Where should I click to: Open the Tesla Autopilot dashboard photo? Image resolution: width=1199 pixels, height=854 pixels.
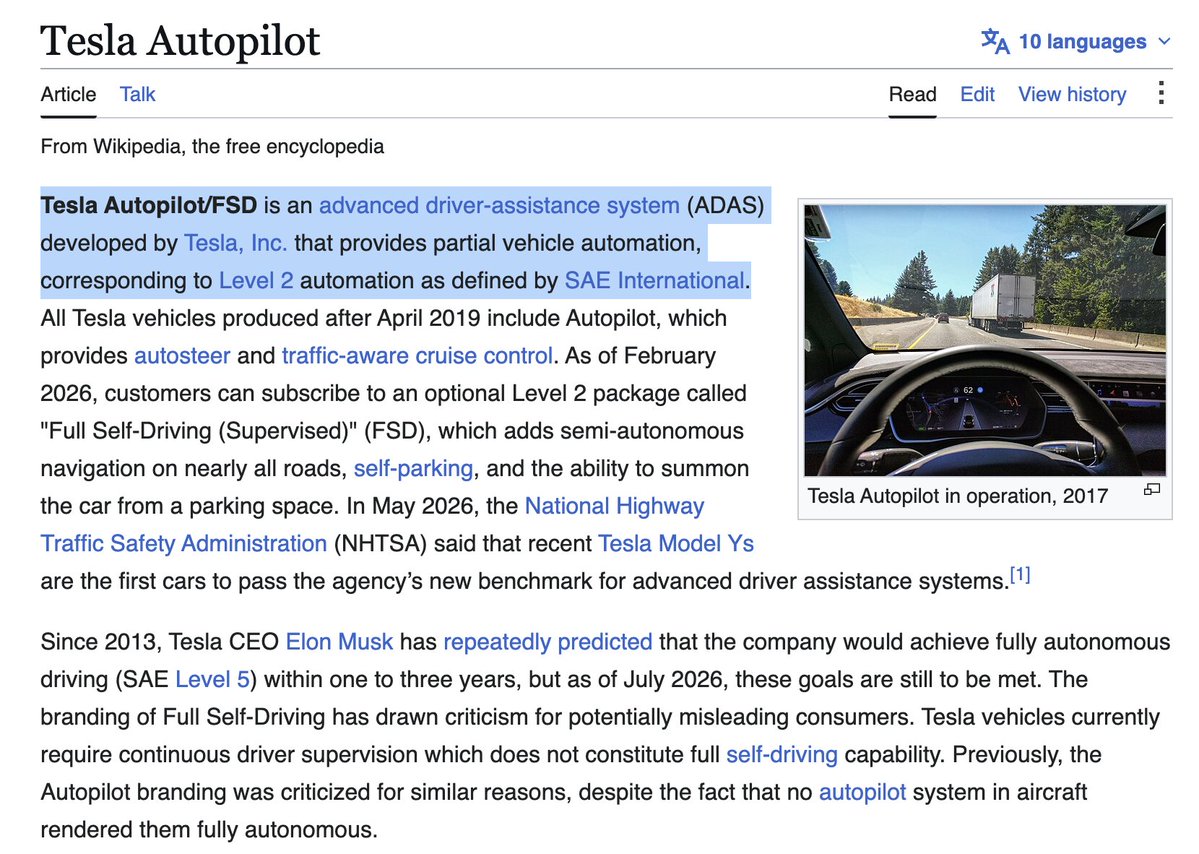[x=985, y=340]
